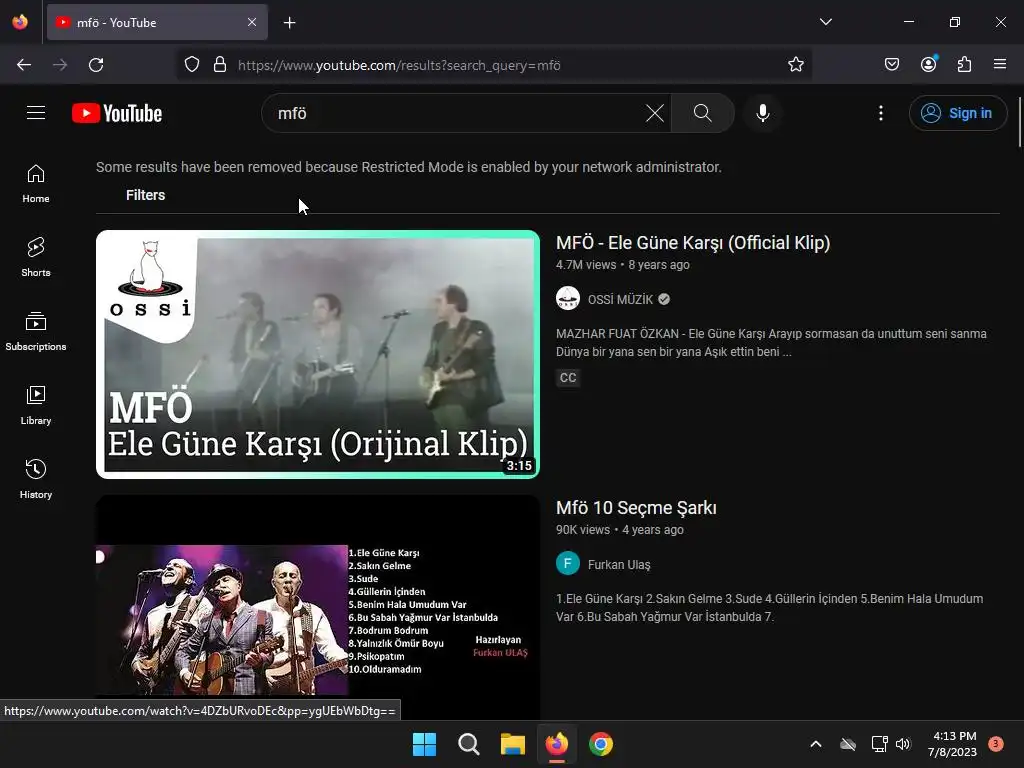The height and width of the screenshot is (768, 1024).
Task: Close the mfö - YouTube tab
Action: click(252, 22)
